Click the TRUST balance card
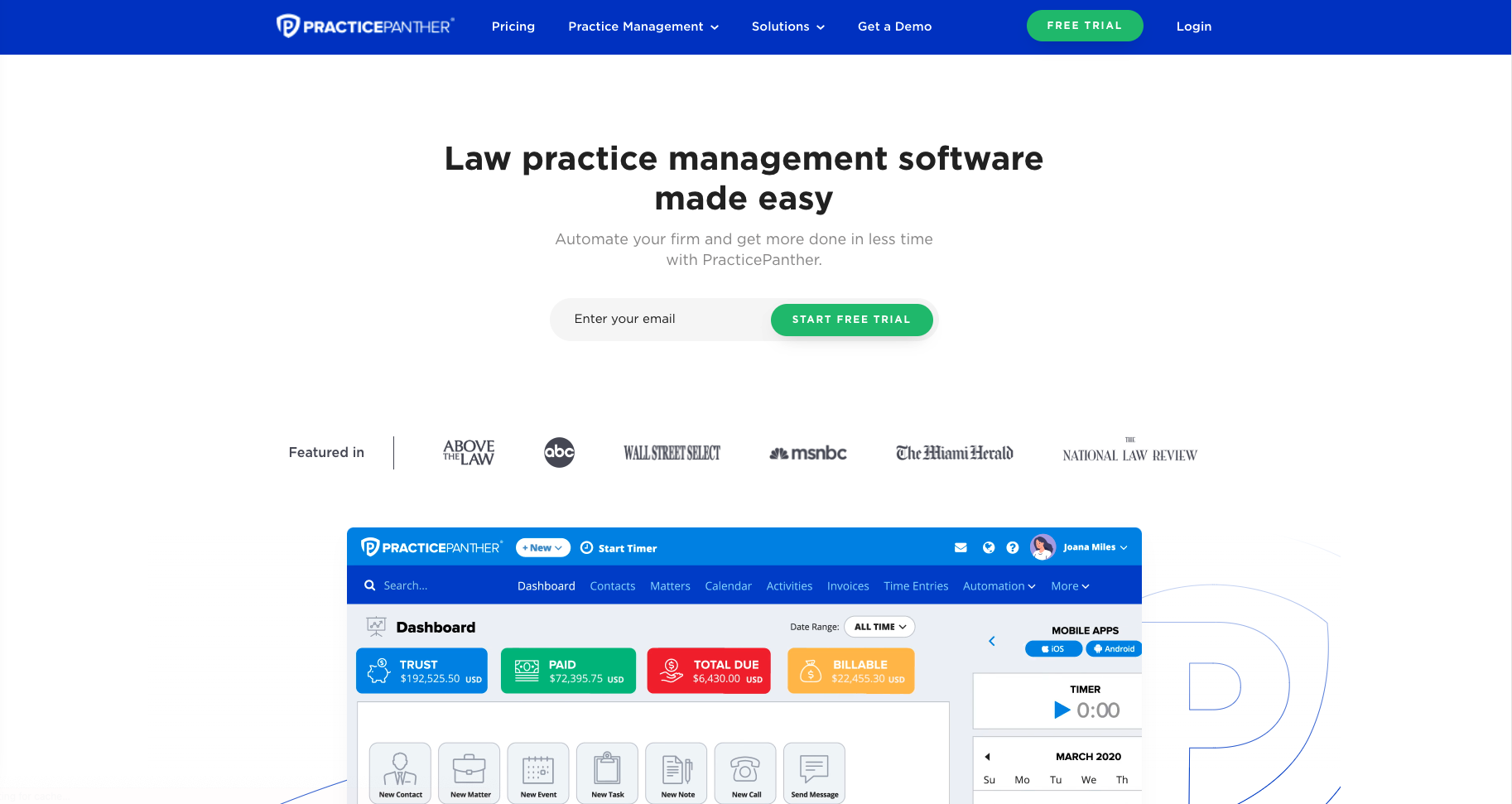The width and height of the screenshot is (1512, 804). 421,671
